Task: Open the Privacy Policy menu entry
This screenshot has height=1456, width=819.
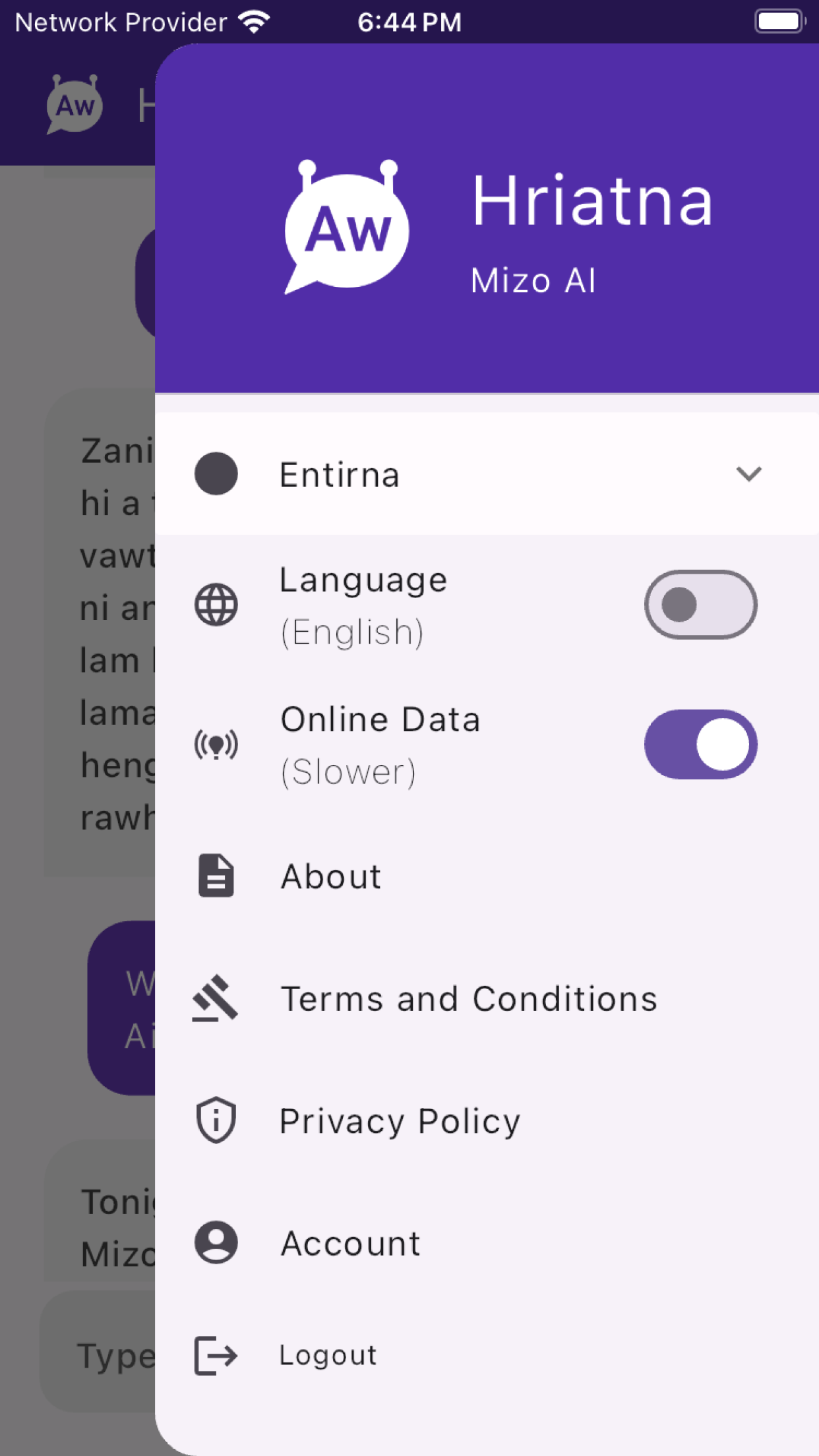Action: point(487,1121)
